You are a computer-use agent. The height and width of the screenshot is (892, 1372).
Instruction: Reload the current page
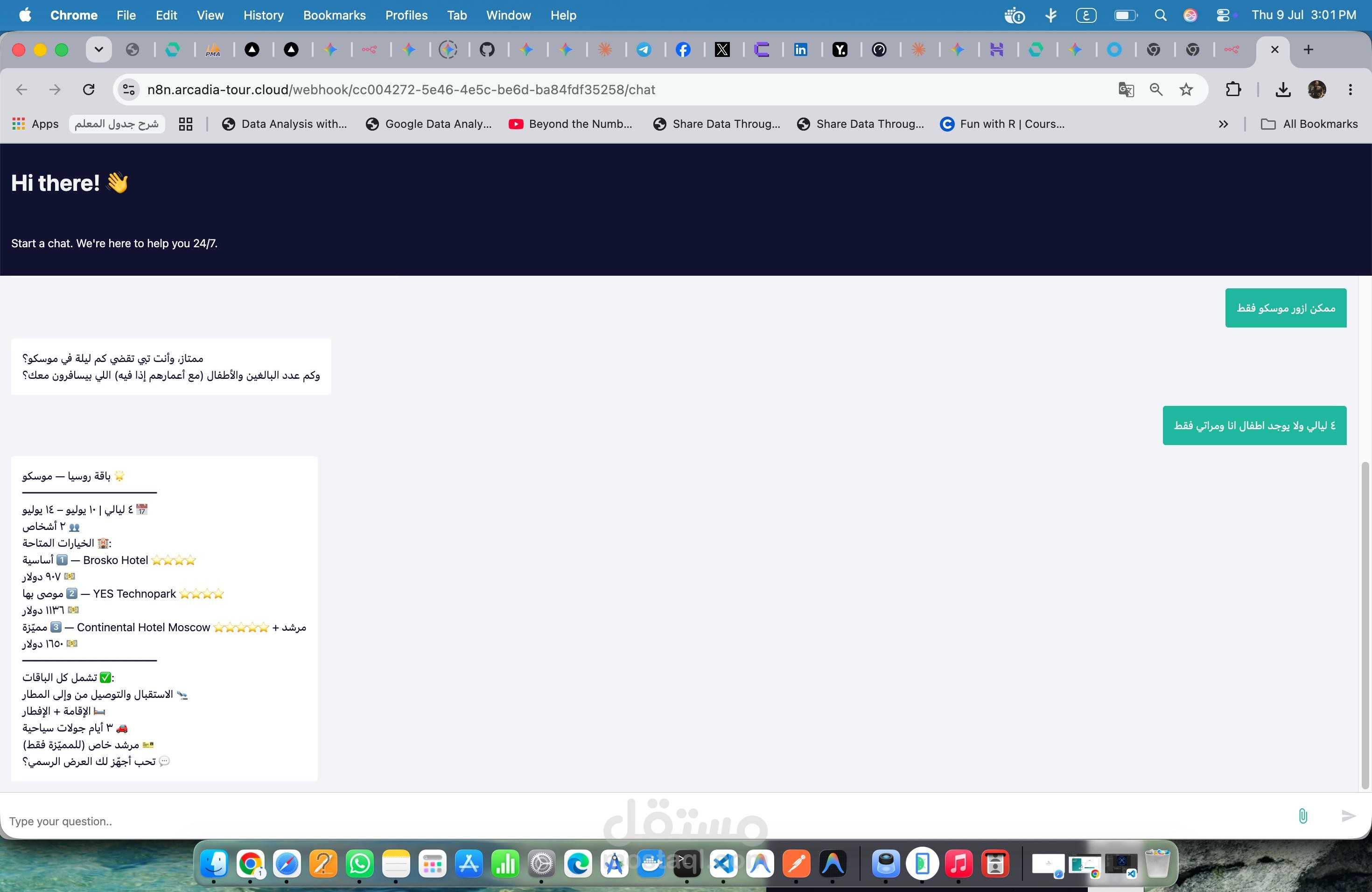coord(89,90)
